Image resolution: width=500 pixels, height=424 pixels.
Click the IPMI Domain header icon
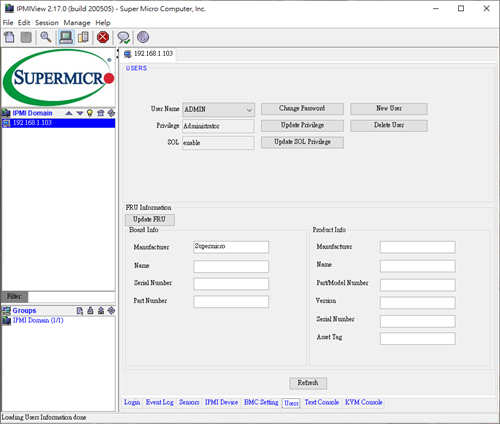coord(6,113)
